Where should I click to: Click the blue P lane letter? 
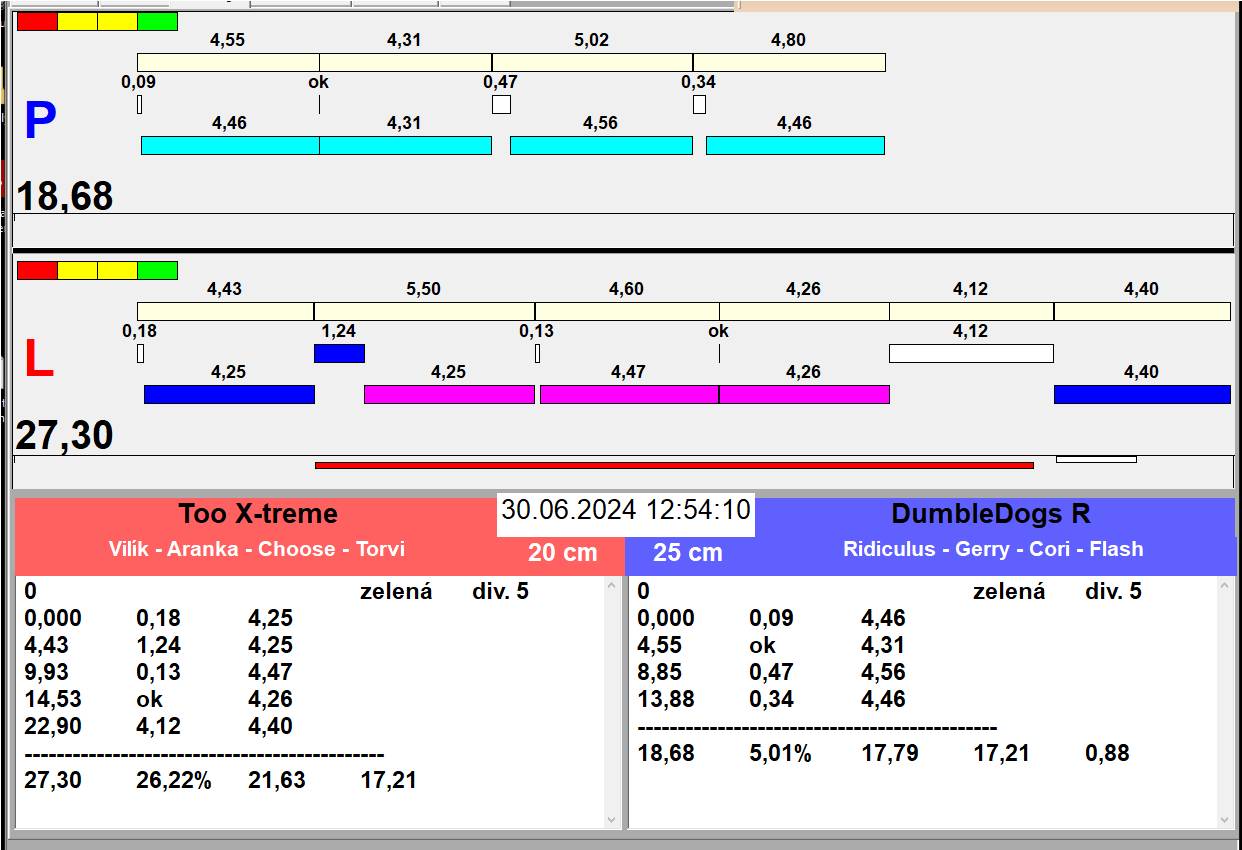click(x=40, y=122)
